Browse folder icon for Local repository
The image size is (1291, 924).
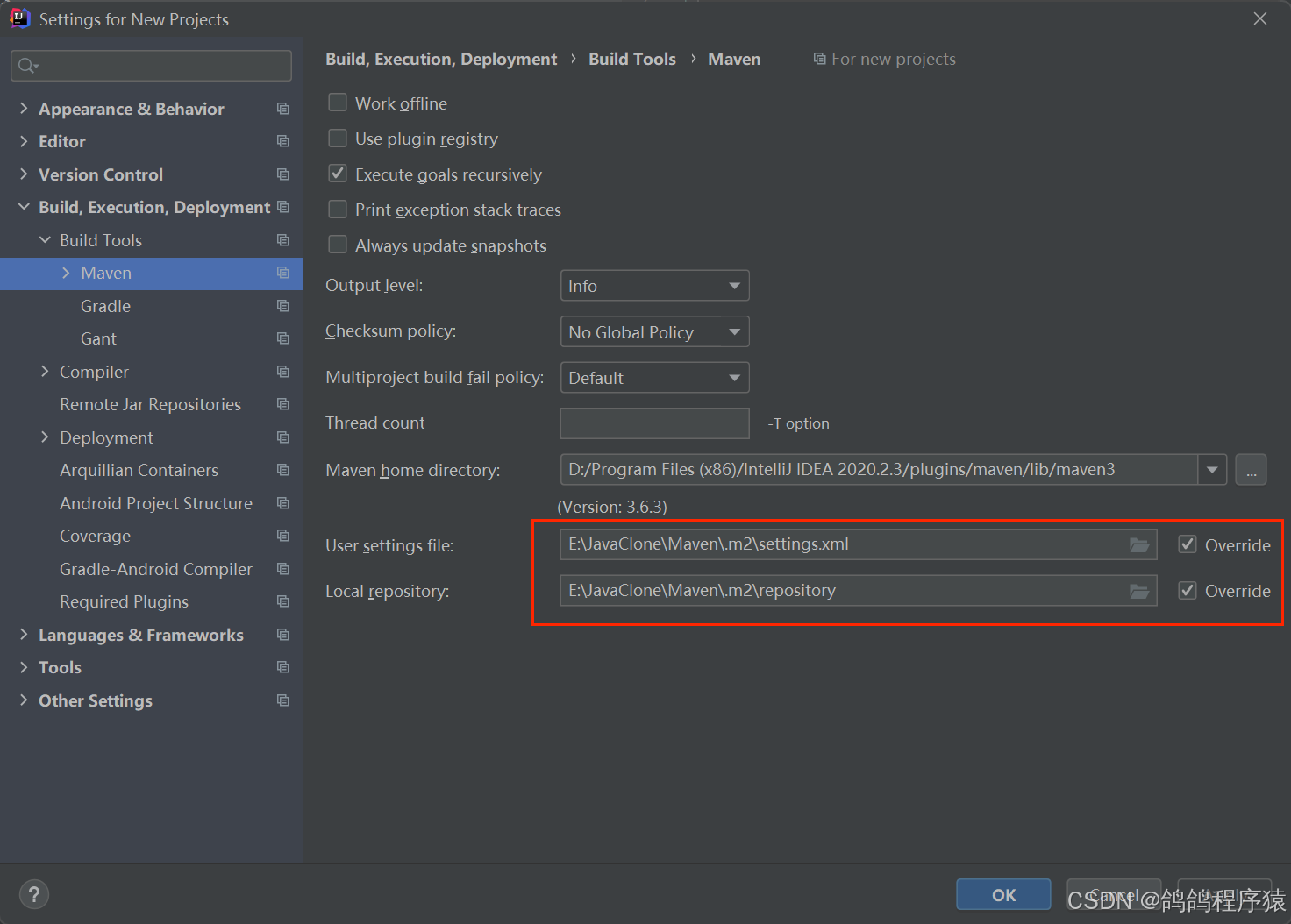point(1138,591)
